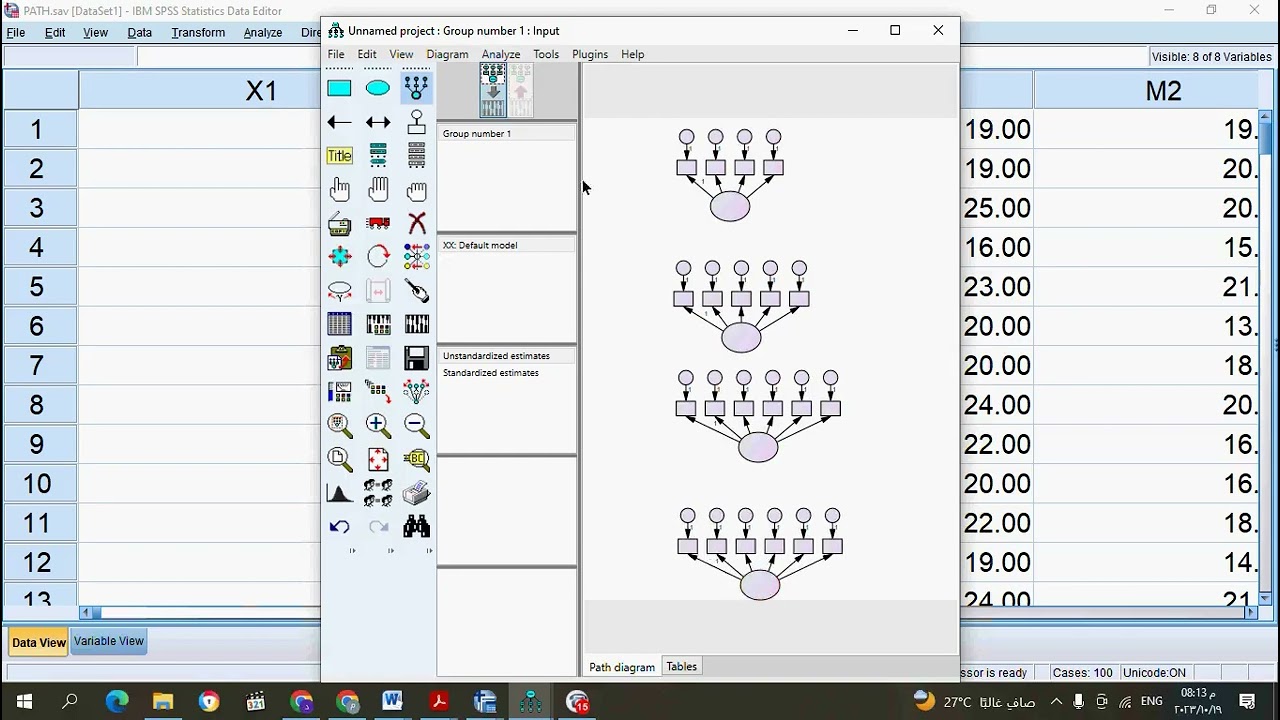Select all objects with the open hand tool
The width and height of the screenshot is (1280, 720).
pyautogui.click(x=378, y=190)
